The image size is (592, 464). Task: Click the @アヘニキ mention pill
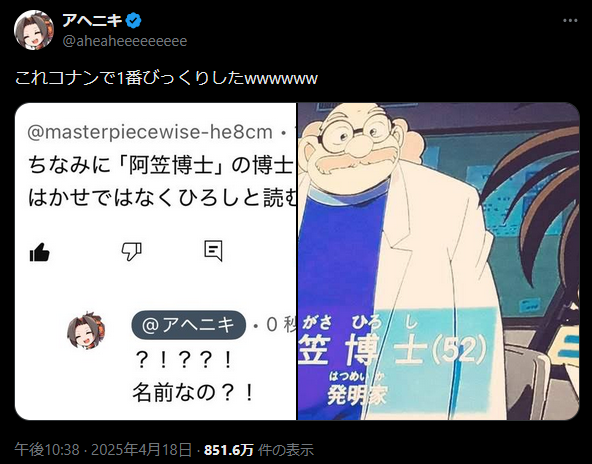point(188,325)
